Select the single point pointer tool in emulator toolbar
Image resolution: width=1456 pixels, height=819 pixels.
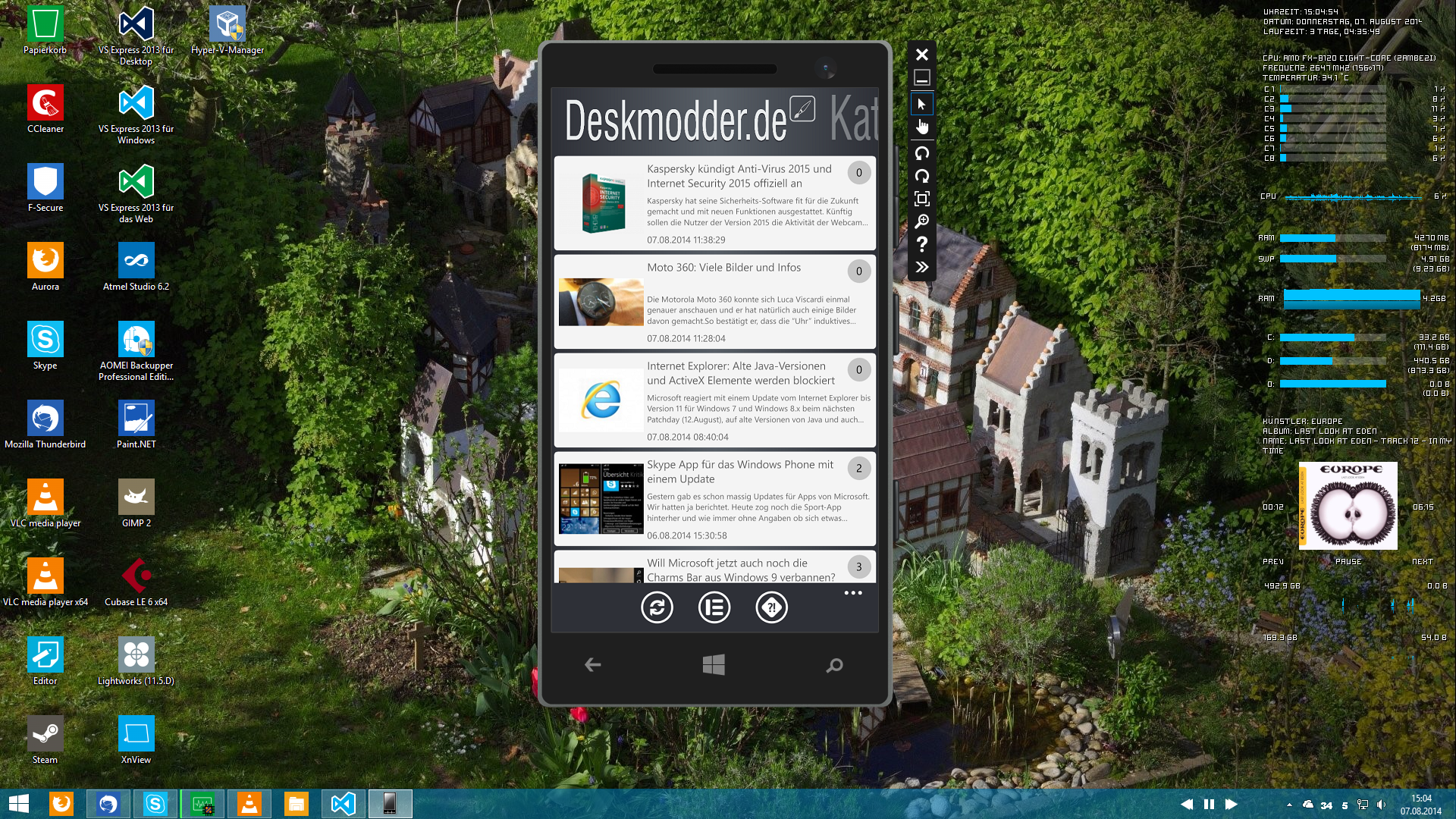(x=921, y=104)
